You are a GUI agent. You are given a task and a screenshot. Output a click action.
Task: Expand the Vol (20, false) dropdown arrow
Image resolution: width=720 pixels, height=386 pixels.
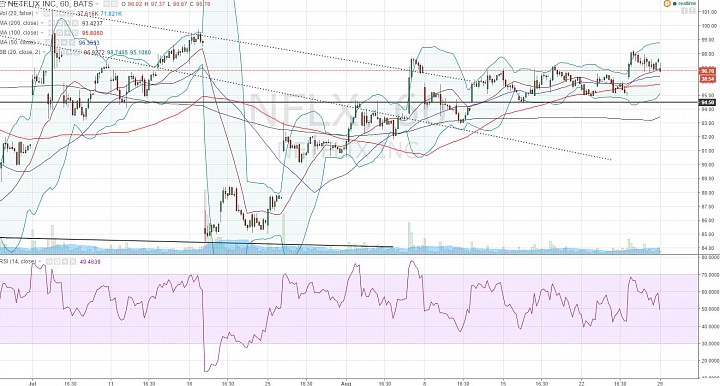(x=37, y=13)
